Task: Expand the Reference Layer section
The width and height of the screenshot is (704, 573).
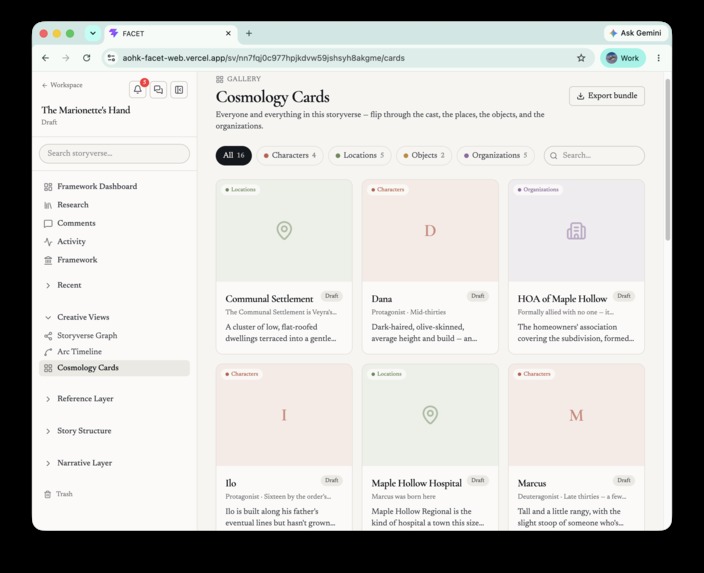Action: pos(48,399)
